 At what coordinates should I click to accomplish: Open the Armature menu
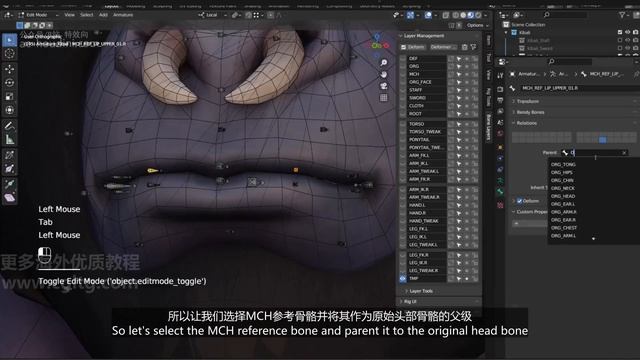coord(123,15)
